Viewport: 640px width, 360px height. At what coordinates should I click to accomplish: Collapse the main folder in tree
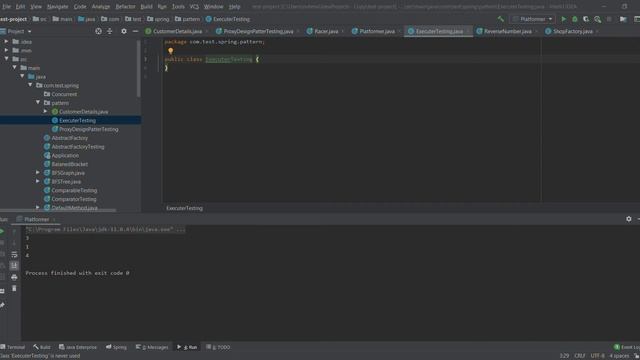(14, 68)
